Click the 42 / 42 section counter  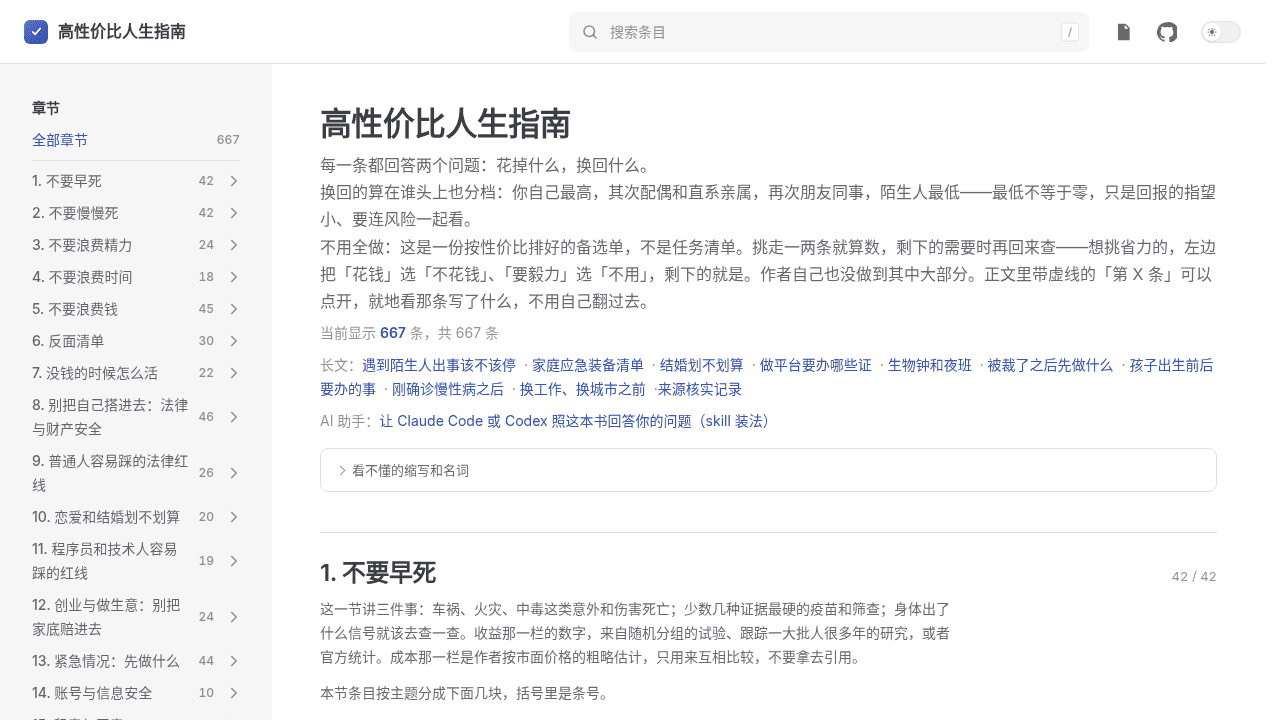coord(1194,576)
